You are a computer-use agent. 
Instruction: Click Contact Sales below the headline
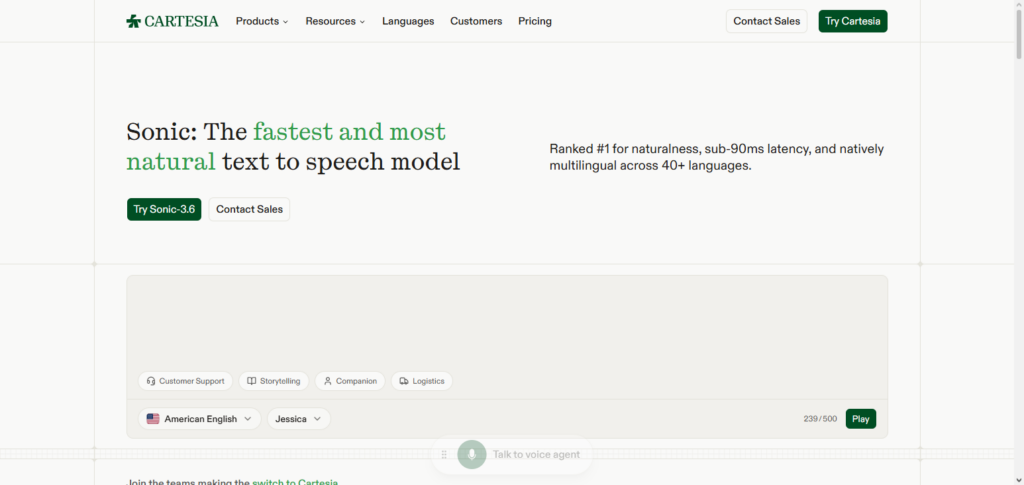249,210
